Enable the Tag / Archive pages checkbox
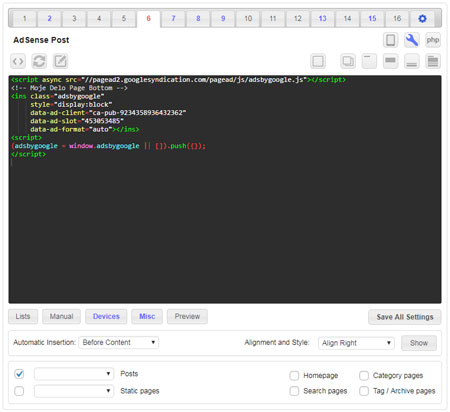 tap(364, 391)
